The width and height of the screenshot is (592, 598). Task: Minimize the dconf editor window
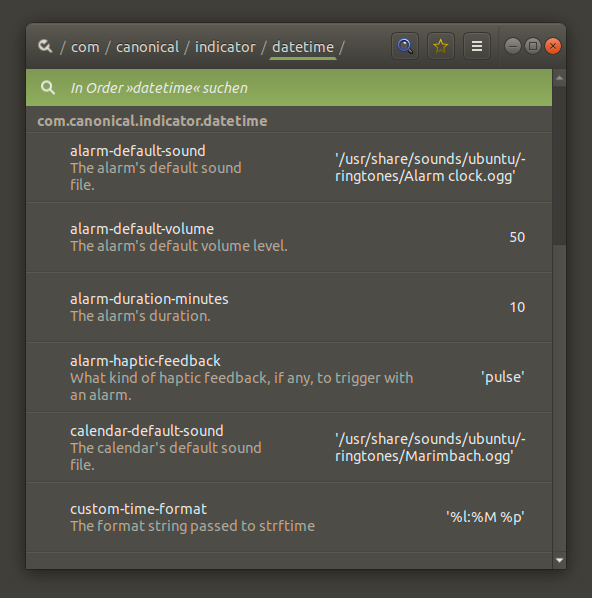click(513, 46)
